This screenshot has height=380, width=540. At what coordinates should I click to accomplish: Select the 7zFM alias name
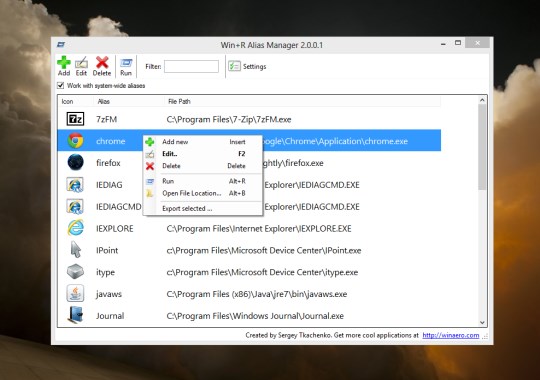pyautogui.click(x=107, y=119)
